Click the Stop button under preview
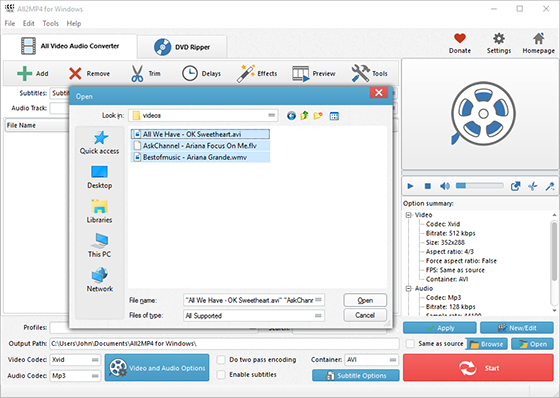Image resolution: width=560 pixels, height=398 pixels. pyautogui.click(x=428, y=186)
